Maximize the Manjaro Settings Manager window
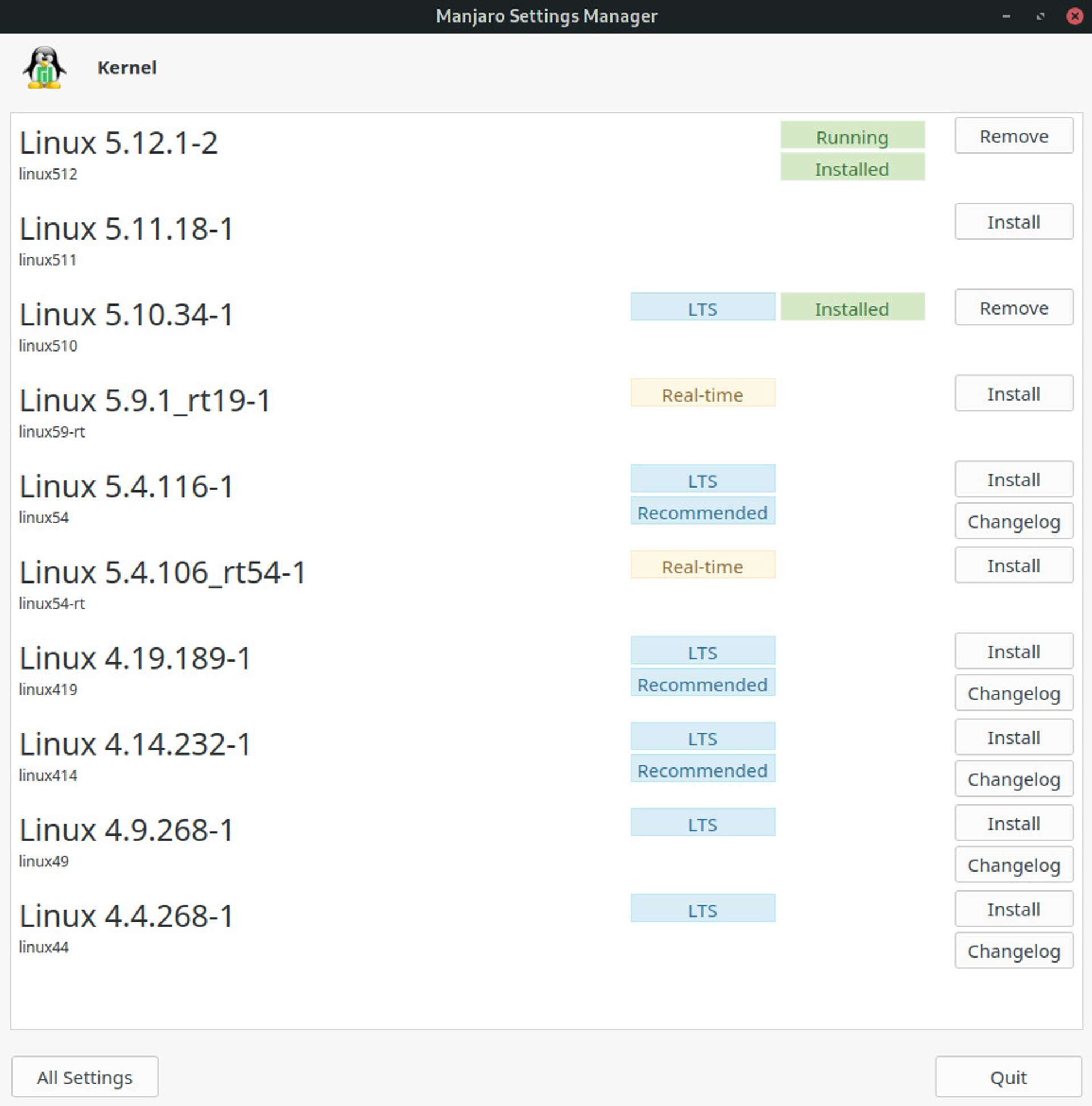Image resolution: width=1092 pixels, height=1106 pixels. click(x=1040, y=16)
